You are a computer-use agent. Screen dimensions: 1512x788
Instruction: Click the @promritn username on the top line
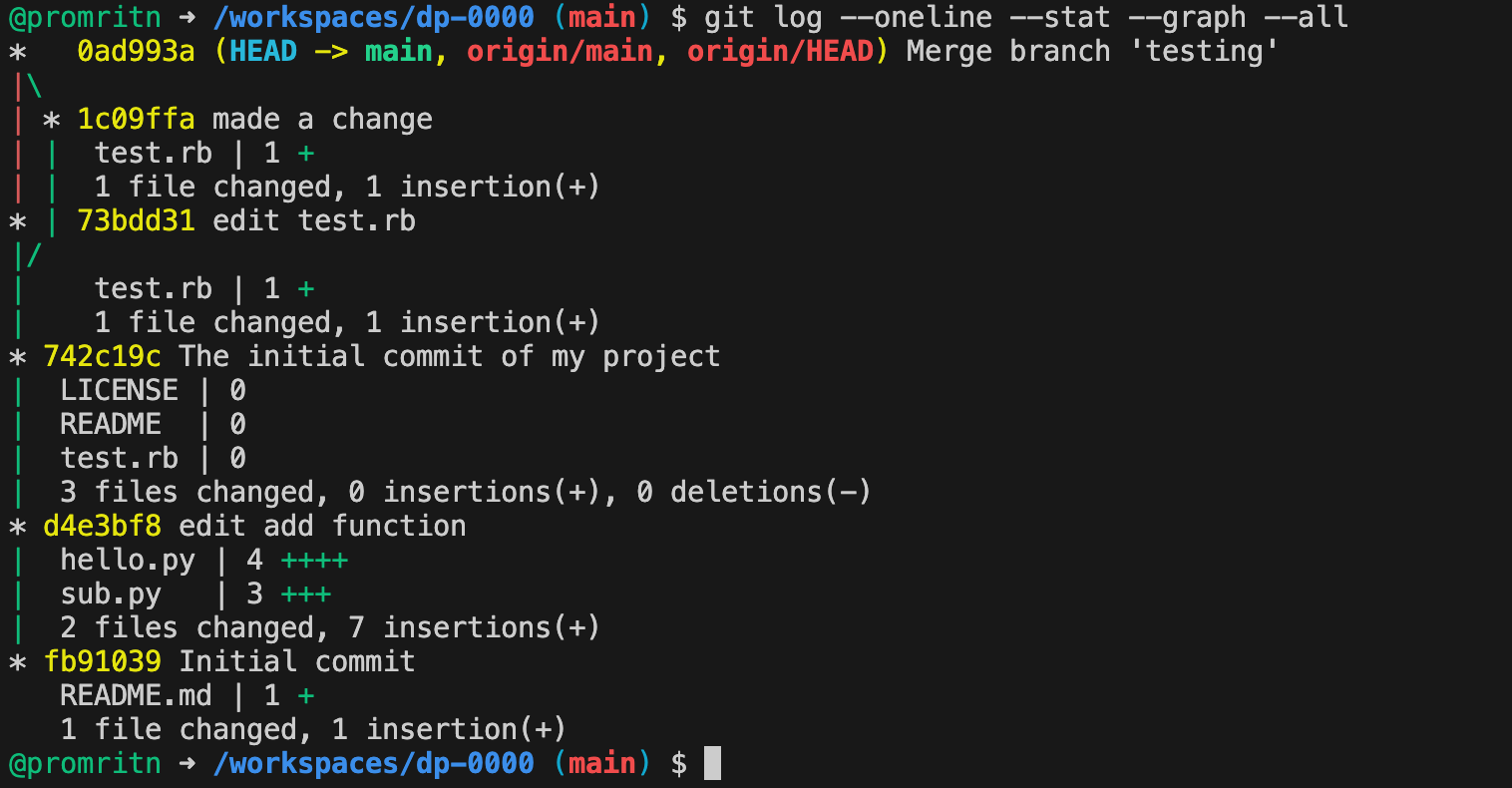[85, 17]
